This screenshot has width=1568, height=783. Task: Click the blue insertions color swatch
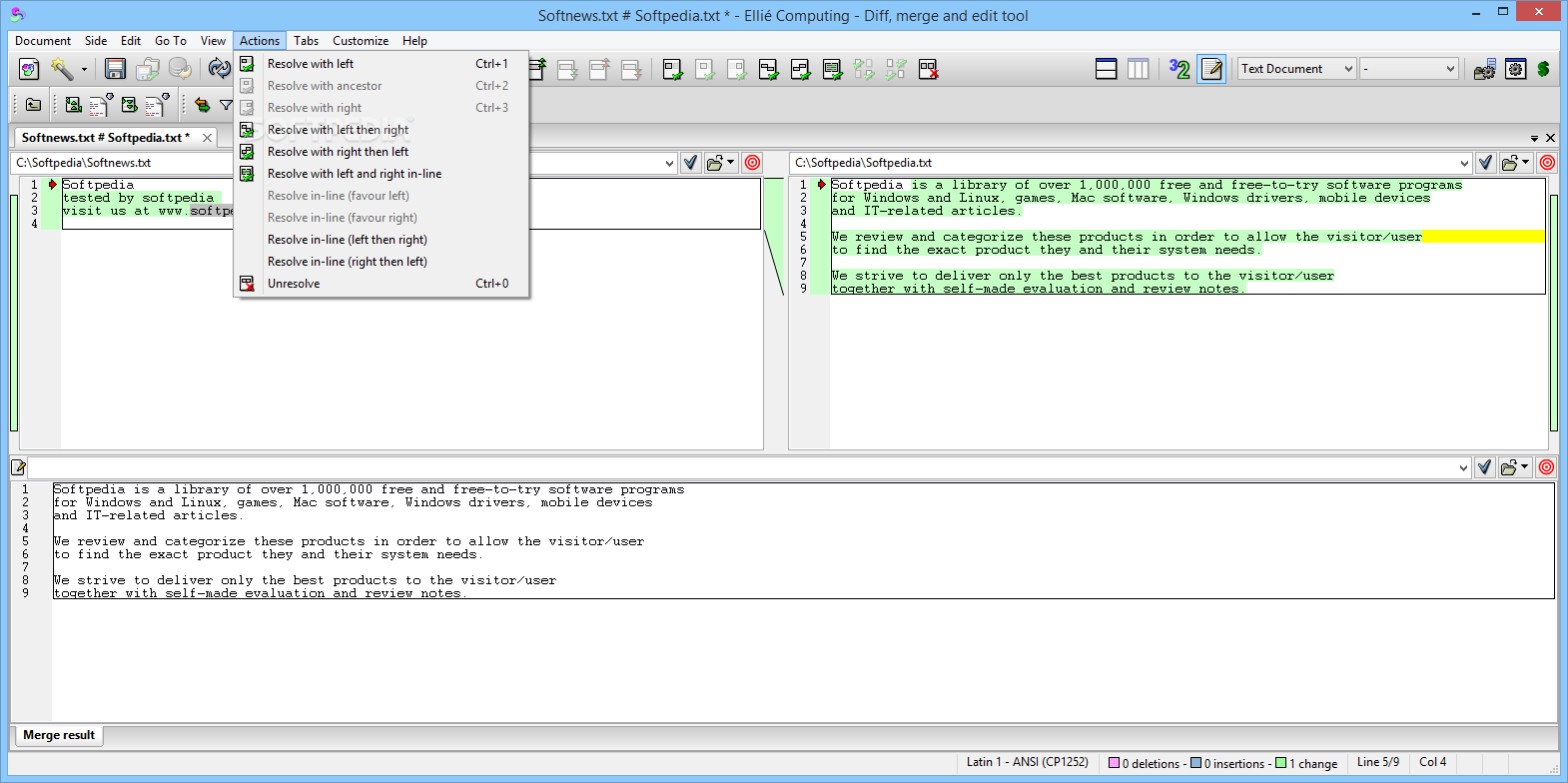pyautogui.click(x=1196, y=763)
